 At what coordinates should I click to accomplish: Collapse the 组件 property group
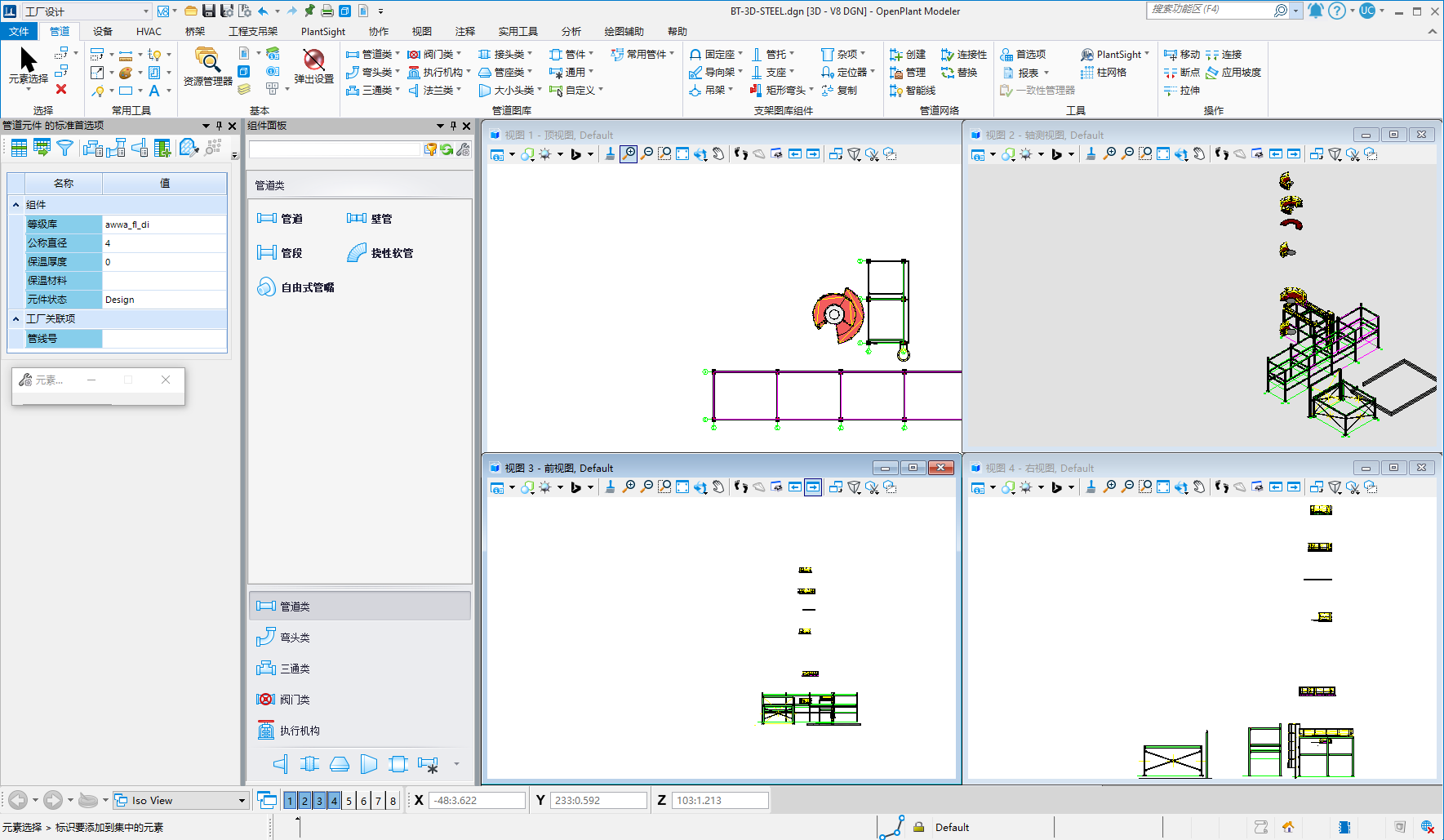(x=16, y=205)
